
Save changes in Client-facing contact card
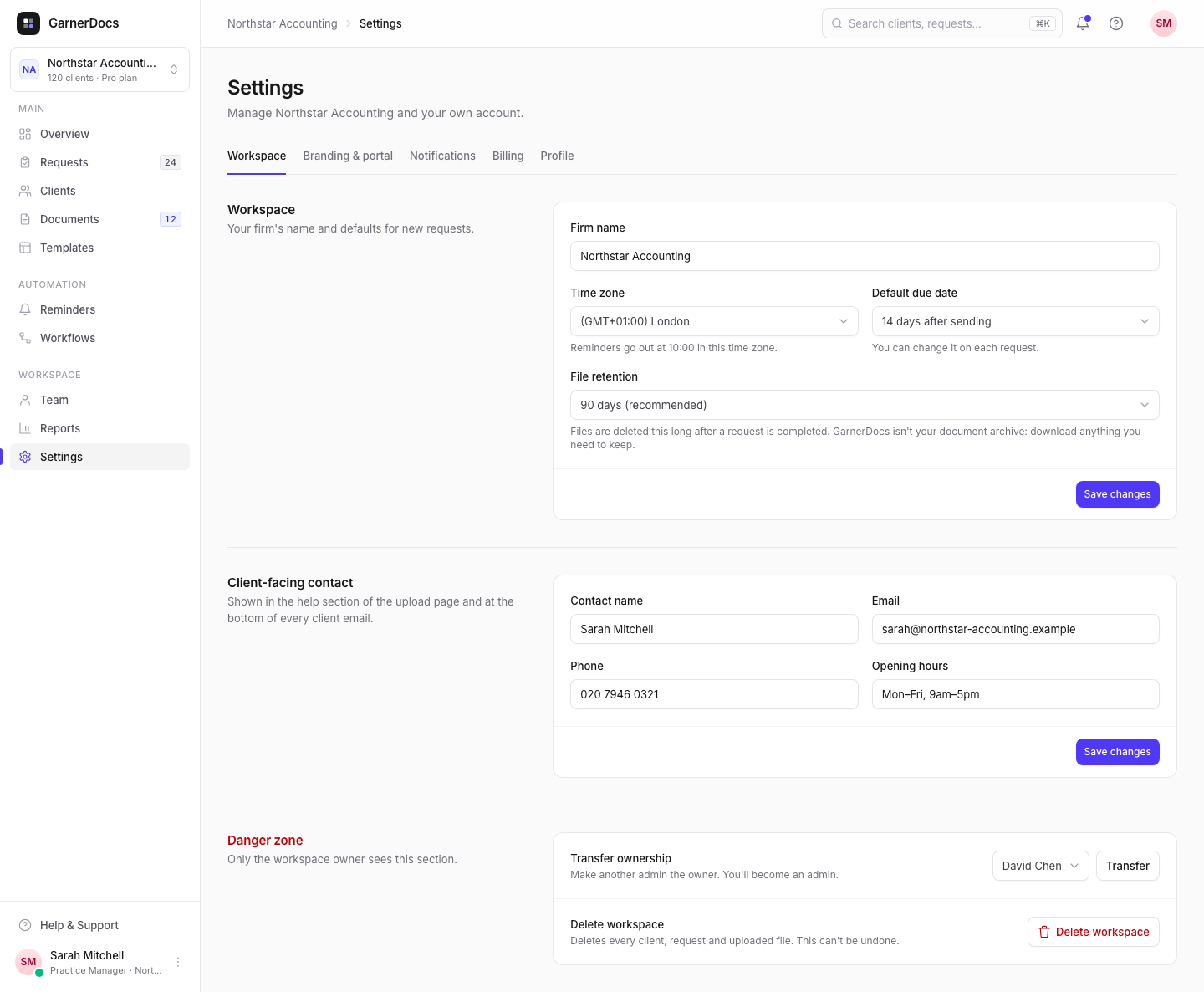click(x=1117, y=752)
